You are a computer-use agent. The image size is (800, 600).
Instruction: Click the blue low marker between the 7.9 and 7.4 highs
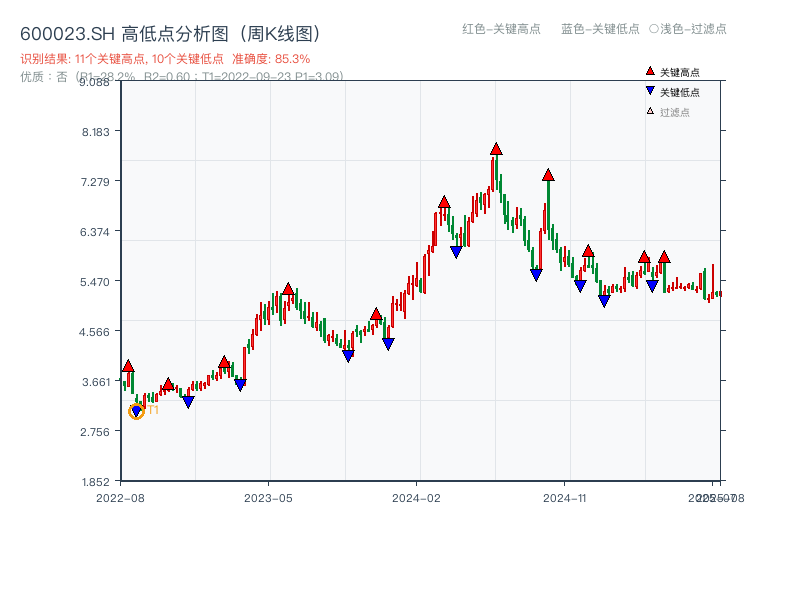click(x=536, y=276)
